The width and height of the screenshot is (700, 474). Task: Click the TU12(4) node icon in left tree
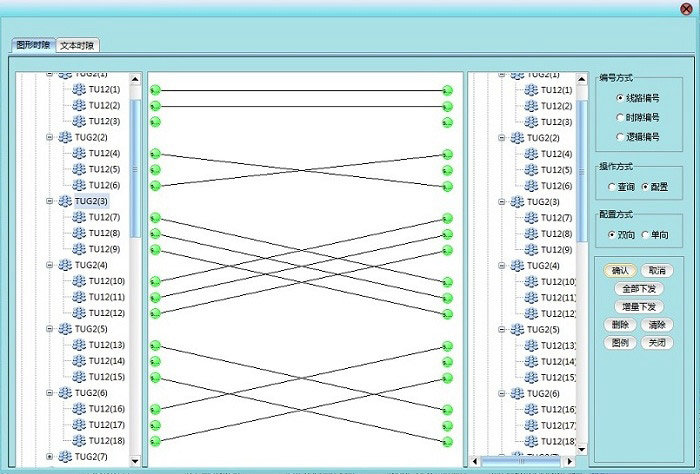pyautogui.click(x=79, y=153)
